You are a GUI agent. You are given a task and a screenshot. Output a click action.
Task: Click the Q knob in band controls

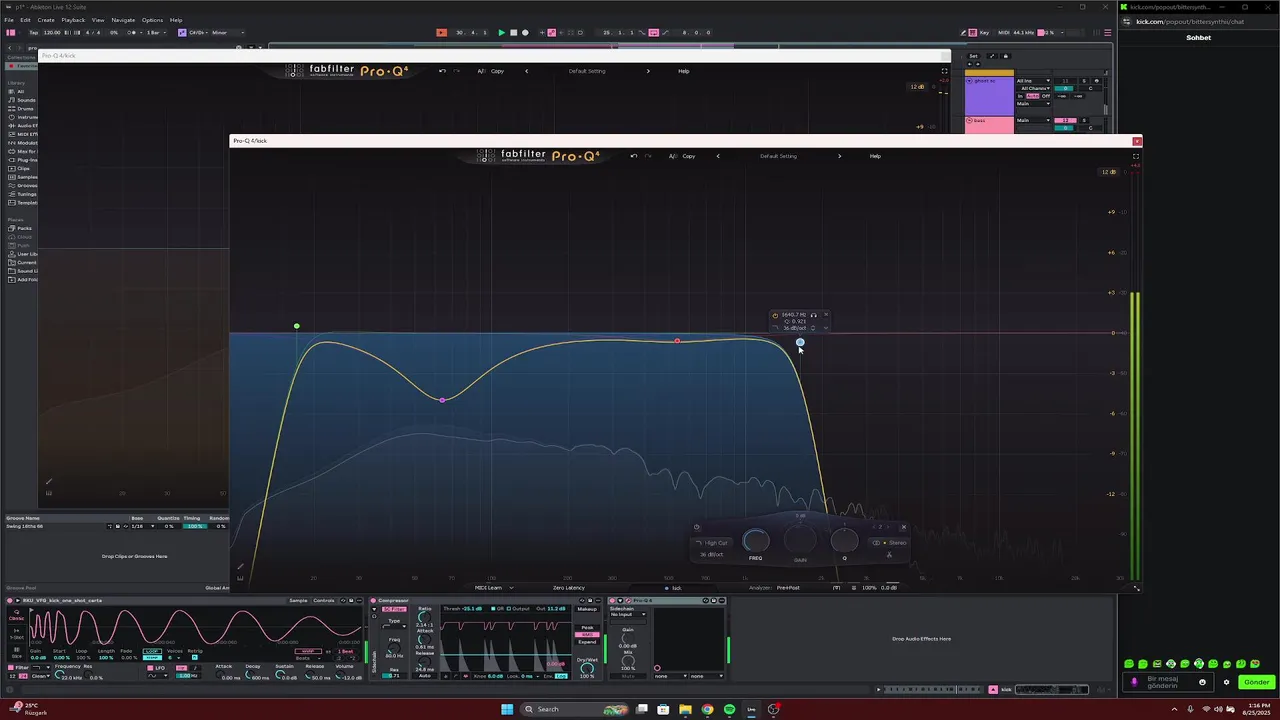tap(844, 541)
